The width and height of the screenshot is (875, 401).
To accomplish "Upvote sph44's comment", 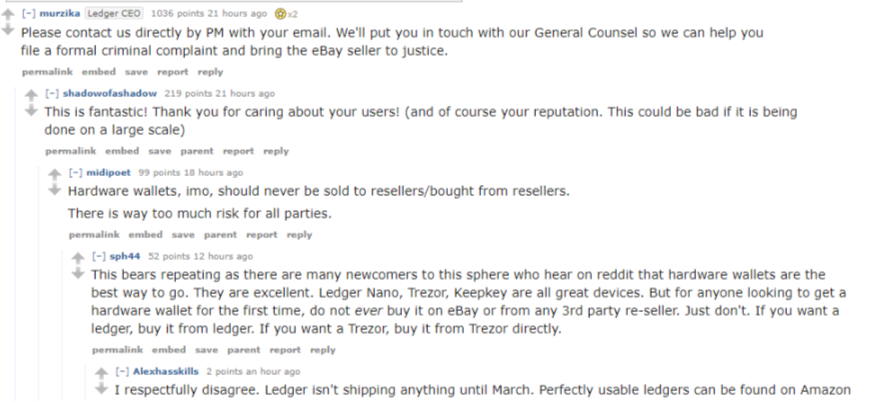I will tap(78, 258).
